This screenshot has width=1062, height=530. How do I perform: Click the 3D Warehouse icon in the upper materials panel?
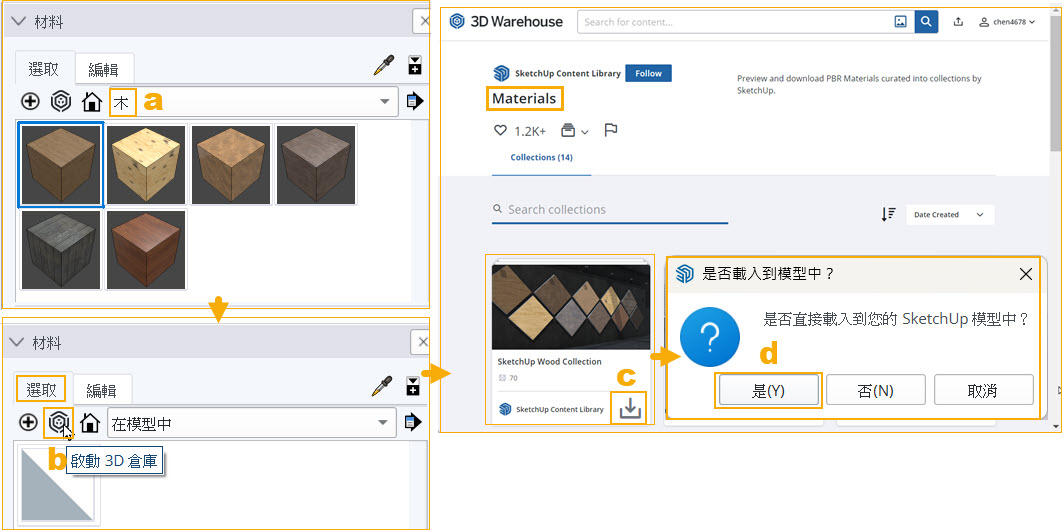tap(61, 102)
